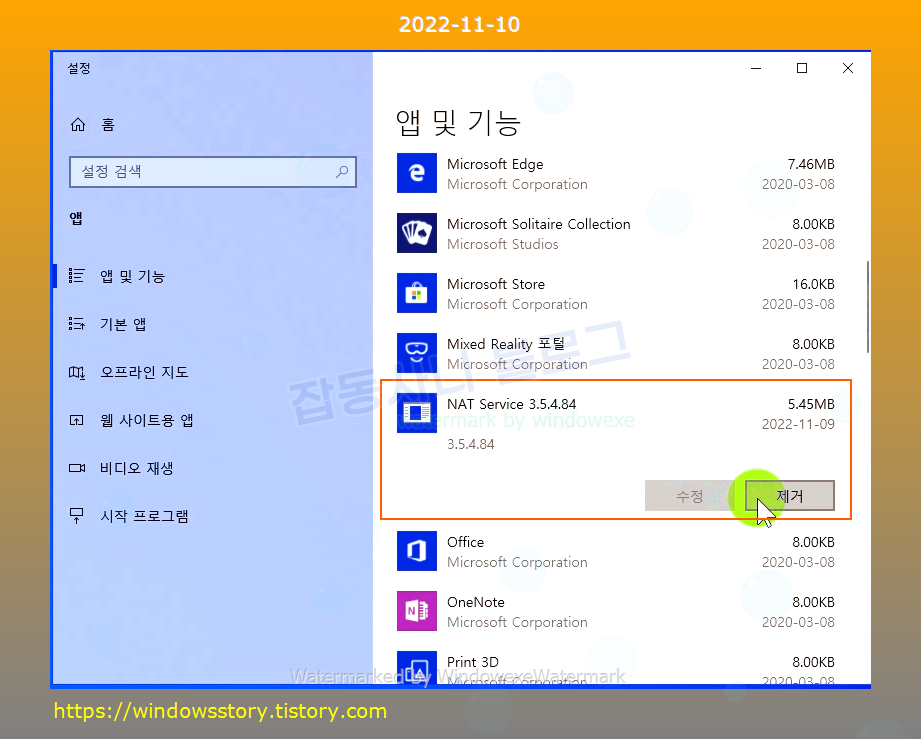Select the Print 3D list entry
The image size is (921, 739).
616,667
